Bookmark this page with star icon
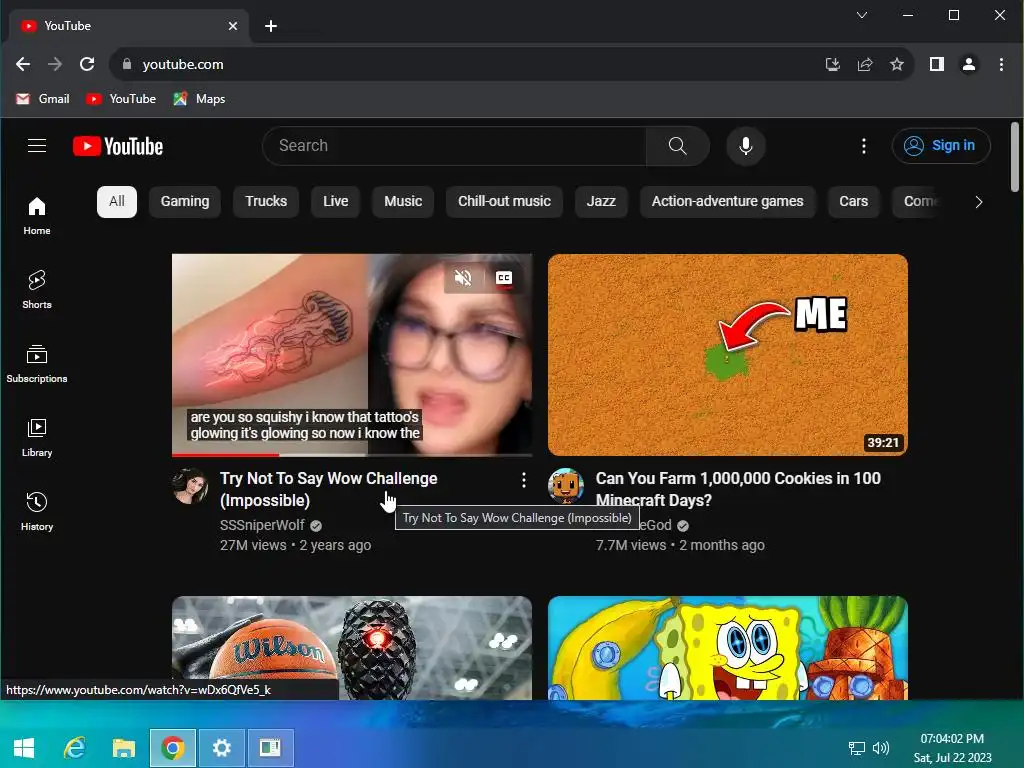 [897, 64]
